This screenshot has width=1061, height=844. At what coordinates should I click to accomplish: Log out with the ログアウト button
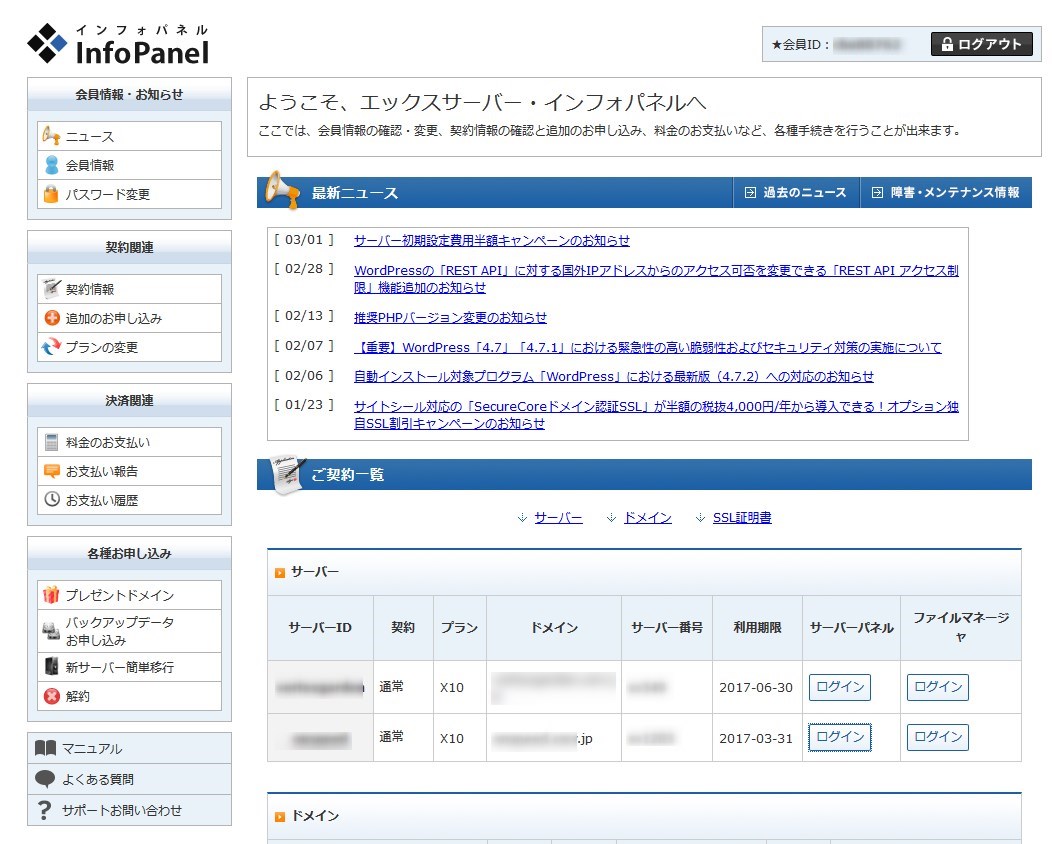point(982,44)
